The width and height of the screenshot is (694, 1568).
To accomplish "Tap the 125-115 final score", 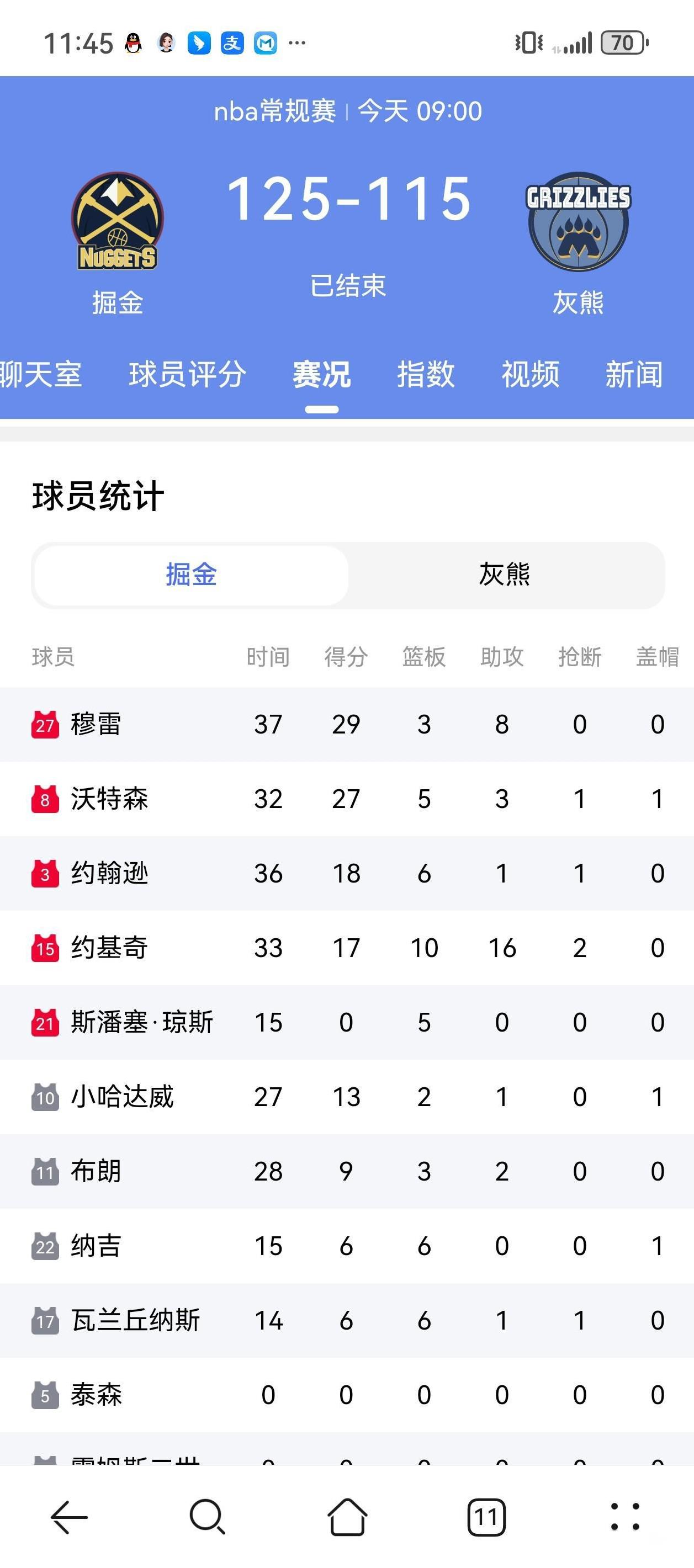I will [348, 199].
